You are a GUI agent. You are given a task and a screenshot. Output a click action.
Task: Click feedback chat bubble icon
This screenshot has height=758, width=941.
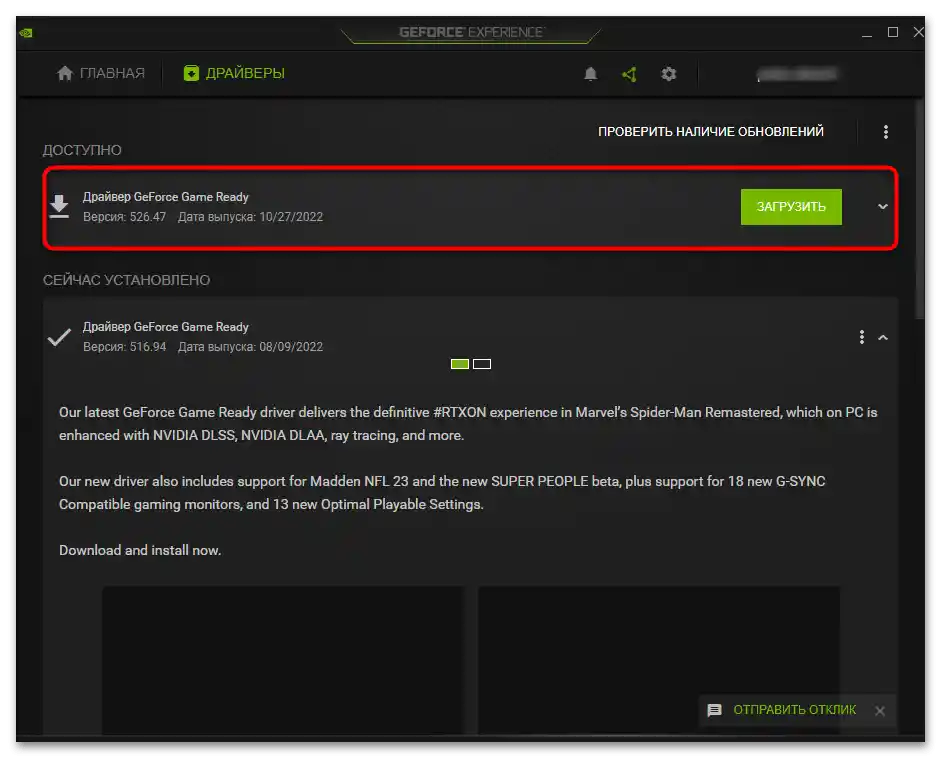tap(714, 711)
